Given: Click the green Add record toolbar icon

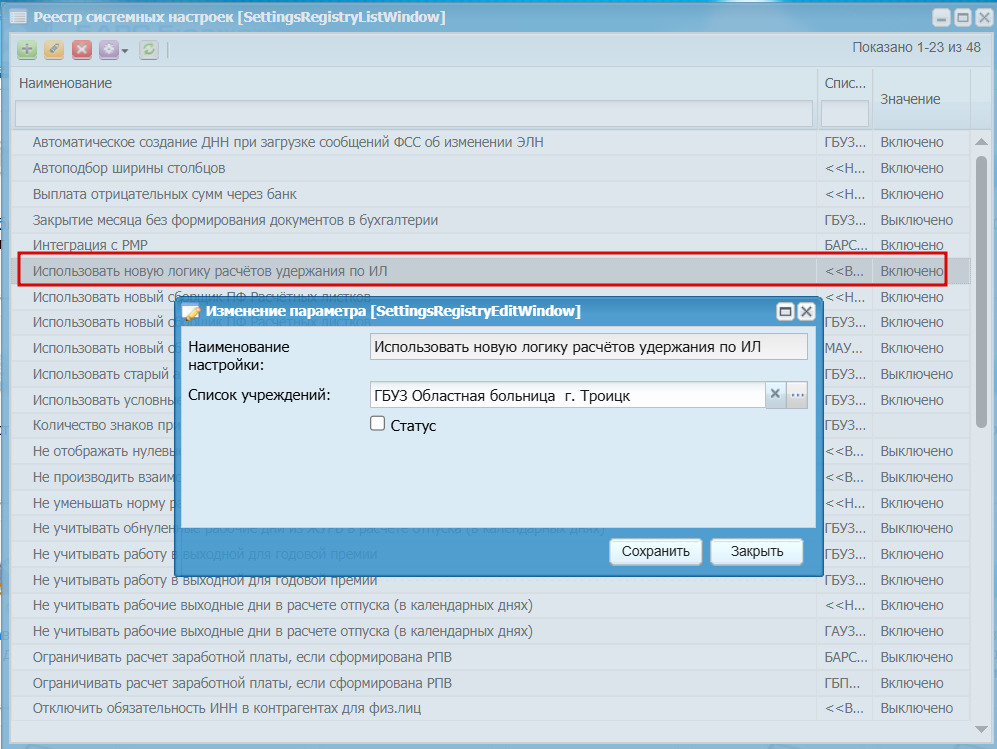Looking at the screenshot, I should point(27,50).
